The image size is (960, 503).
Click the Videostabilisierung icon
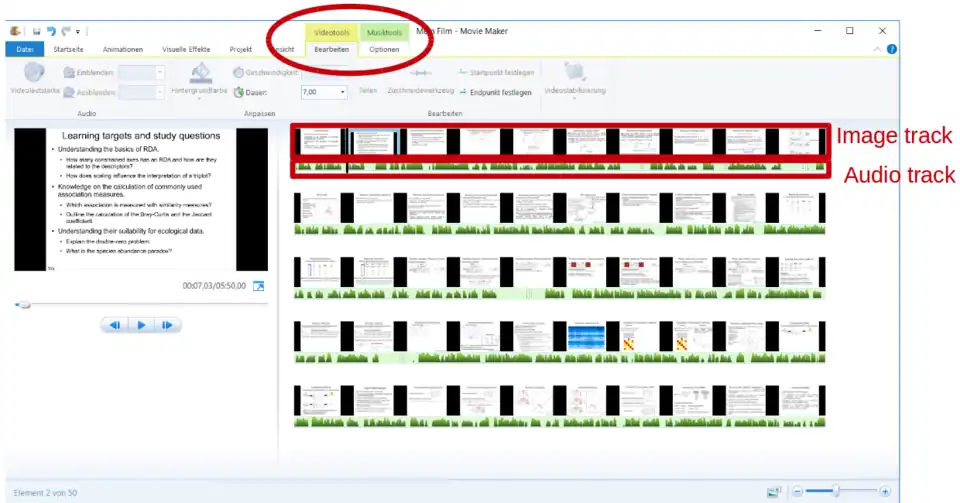(x=574, y=73)
